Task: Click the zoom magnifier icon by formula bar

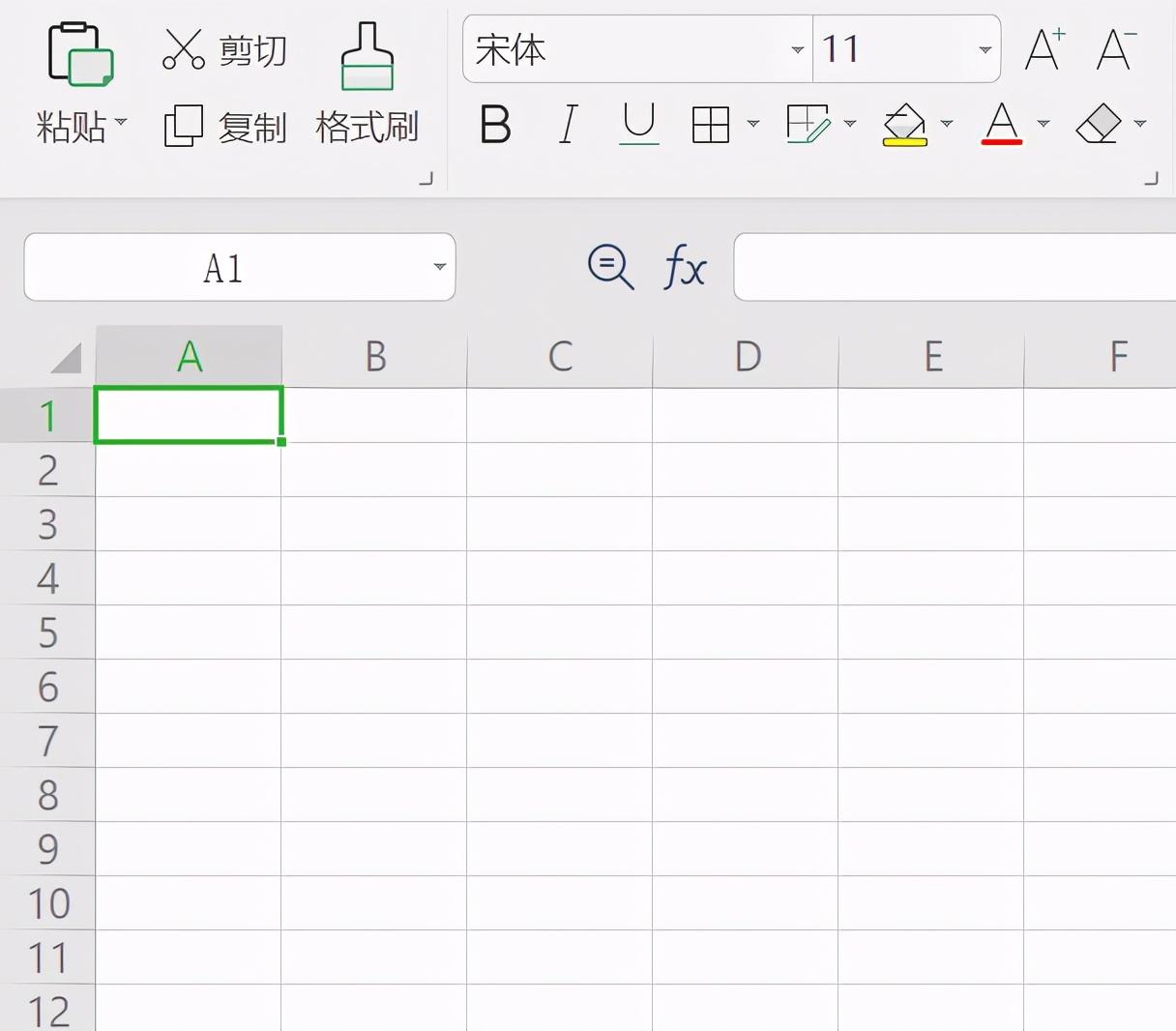Action: (611, 267)
